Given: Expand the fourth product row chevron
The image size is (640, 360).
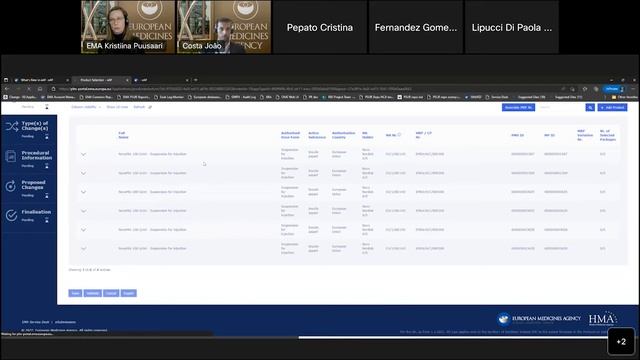Looking at the screenshot, I should (83, 211).
